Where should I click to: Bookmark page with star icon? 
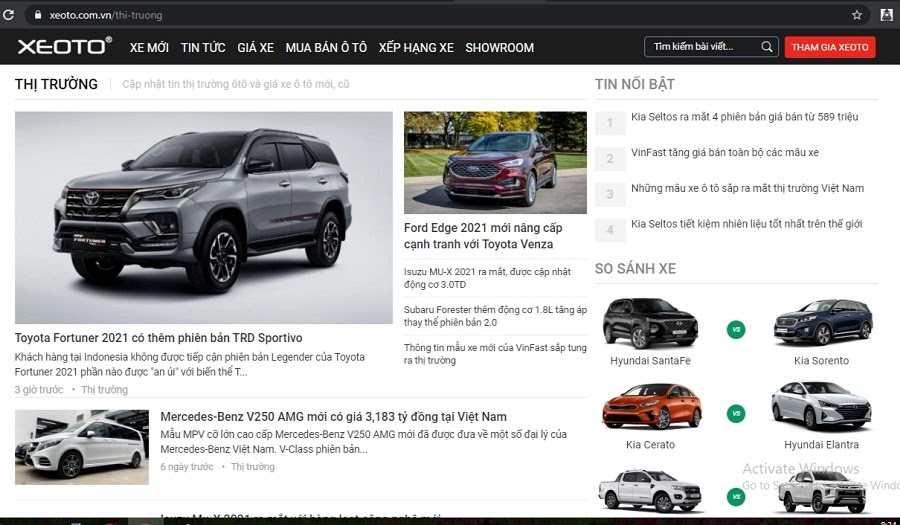tap(857, 15)
